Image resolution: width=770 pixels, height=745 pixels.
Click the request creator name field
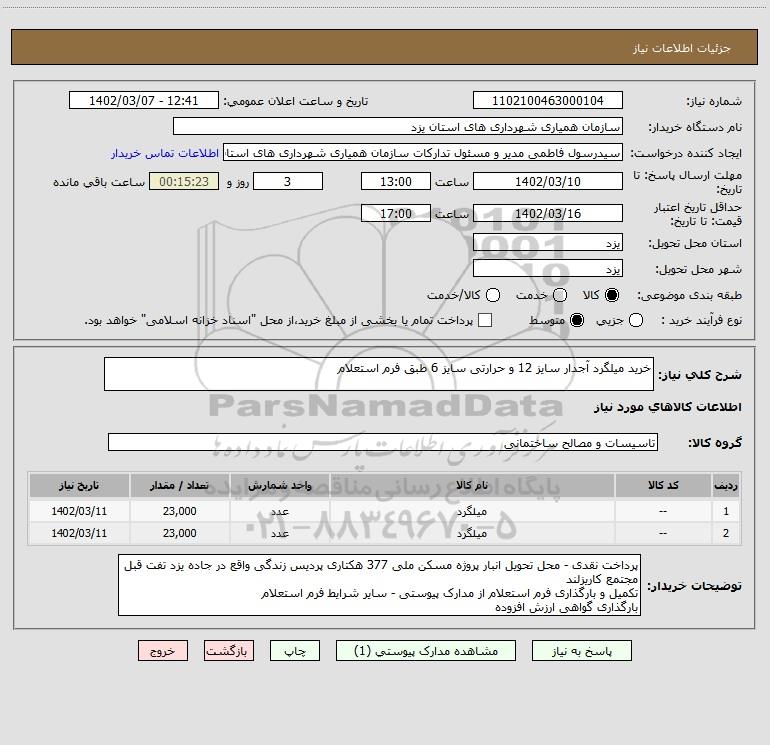[423, 153]
